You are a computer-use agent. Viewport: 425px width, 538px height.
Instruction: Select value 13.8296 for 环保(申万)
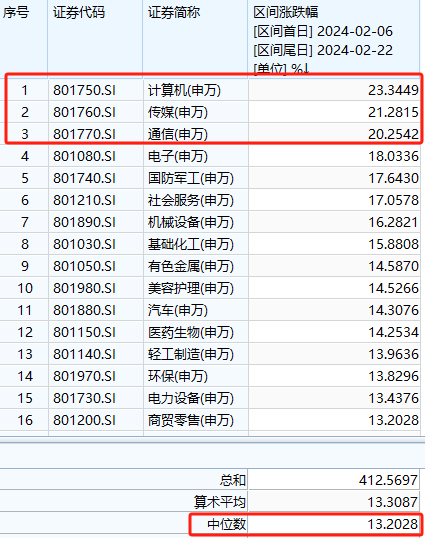pyautogui.click(x=393, y=376)
